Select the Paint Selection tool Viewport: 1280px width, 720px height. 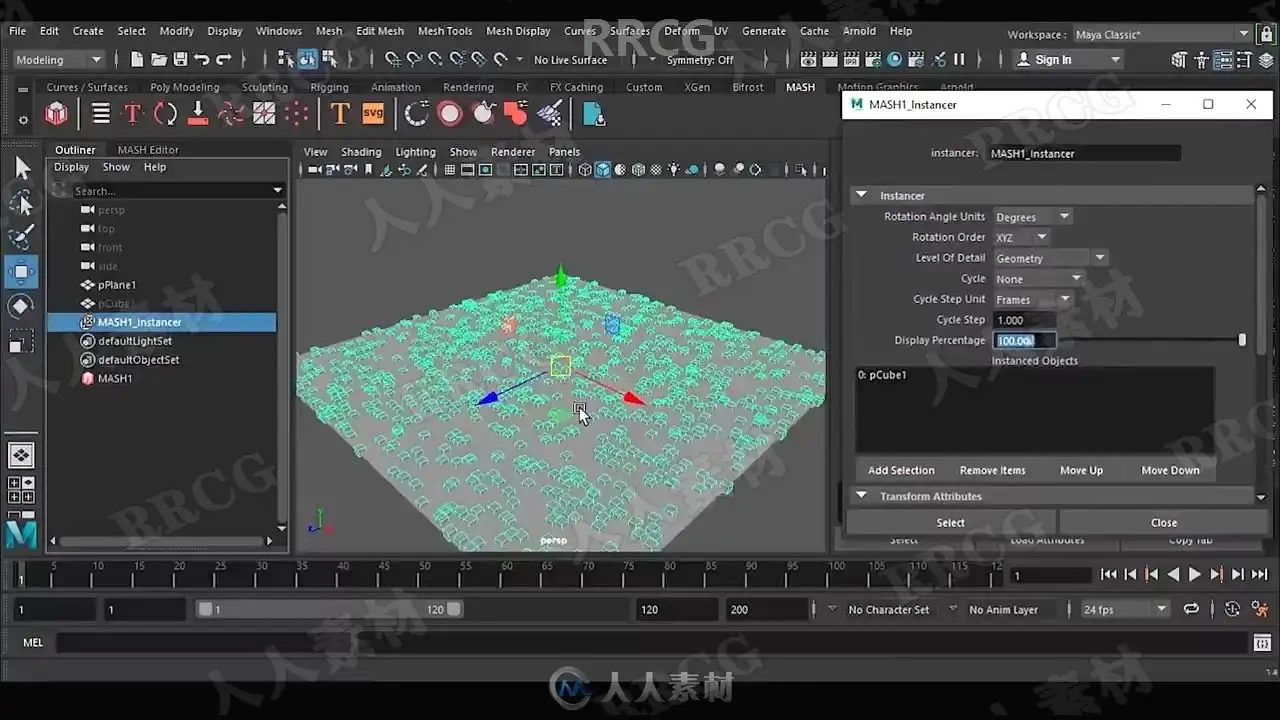click(x=21, y=237)
